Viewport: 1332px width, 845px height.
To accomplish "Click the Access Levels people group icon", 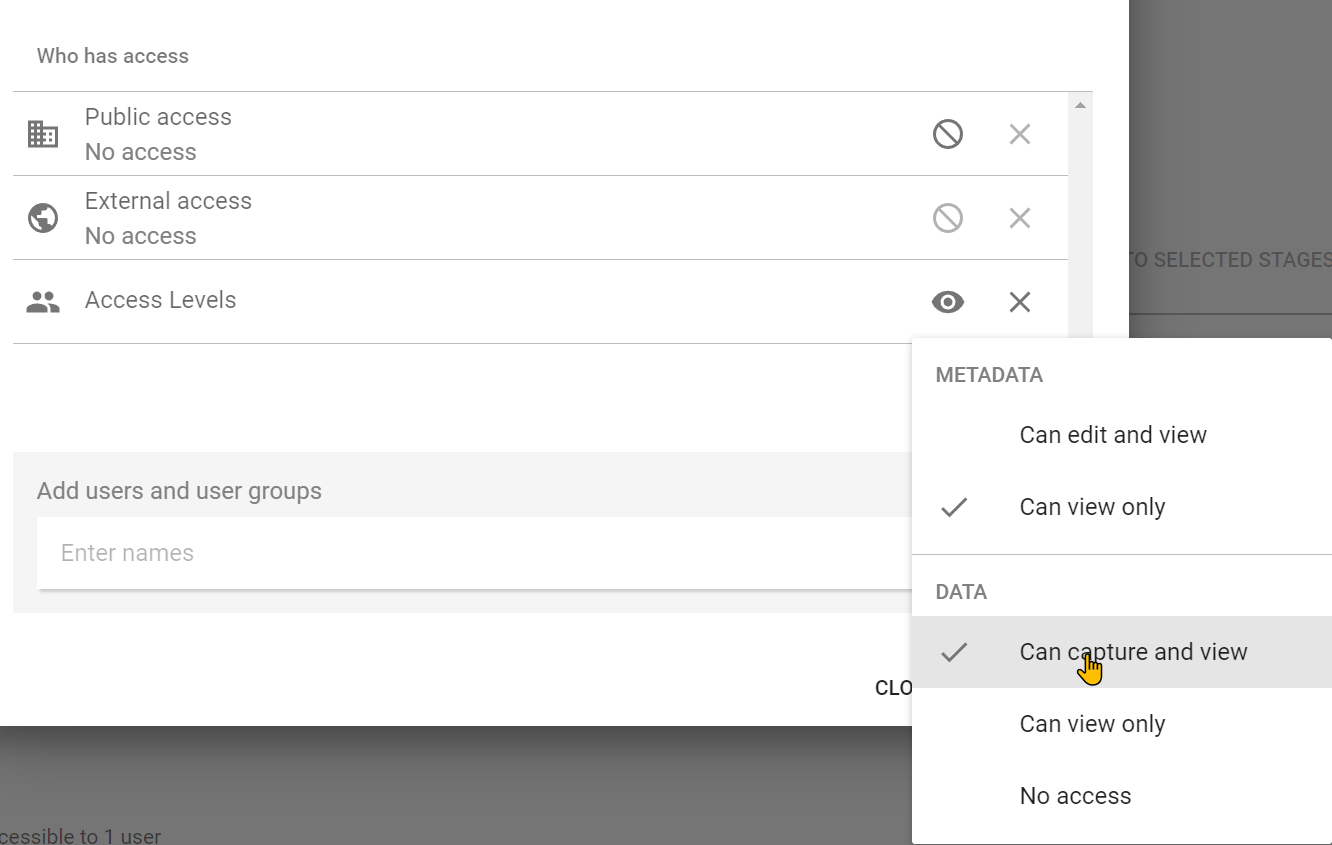I will coord(43,302).
